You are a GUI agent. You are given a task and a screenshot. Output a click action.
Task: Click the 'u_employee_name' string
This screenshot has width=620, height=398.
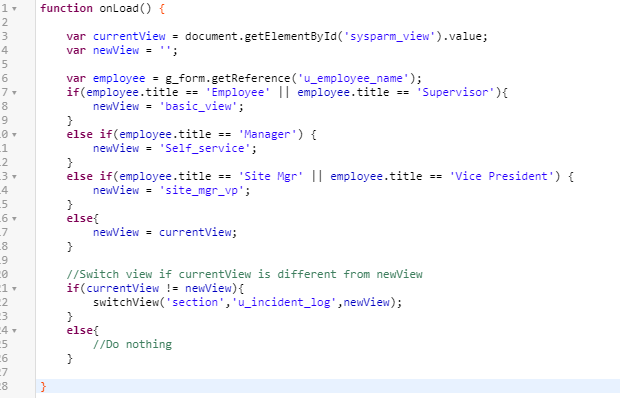point(353,78)
